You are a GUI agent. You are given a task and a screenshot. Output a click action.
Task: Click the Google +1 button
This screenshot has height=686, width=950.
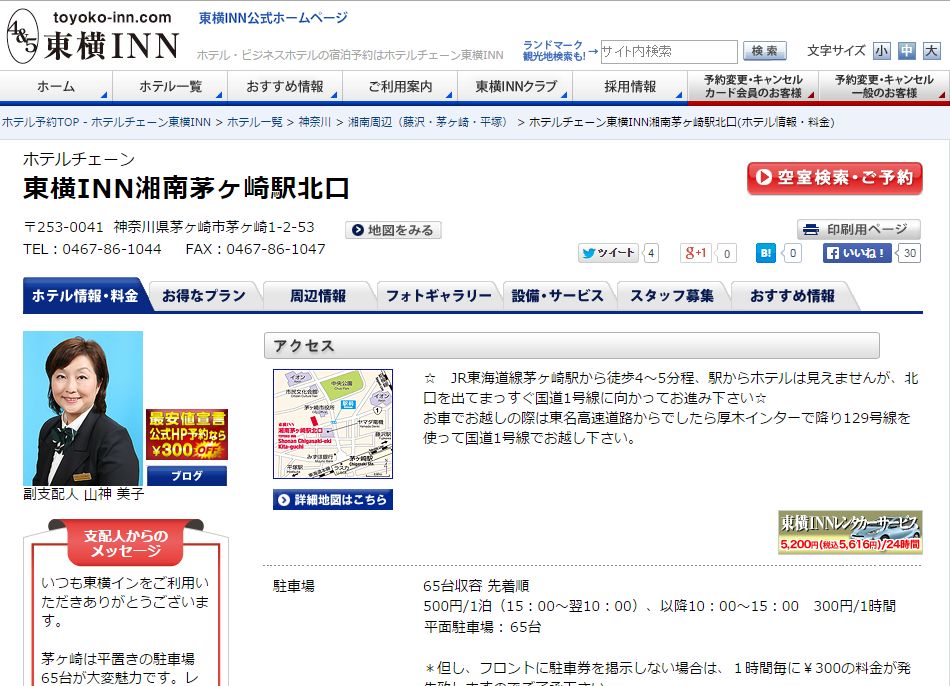(695, 253)
